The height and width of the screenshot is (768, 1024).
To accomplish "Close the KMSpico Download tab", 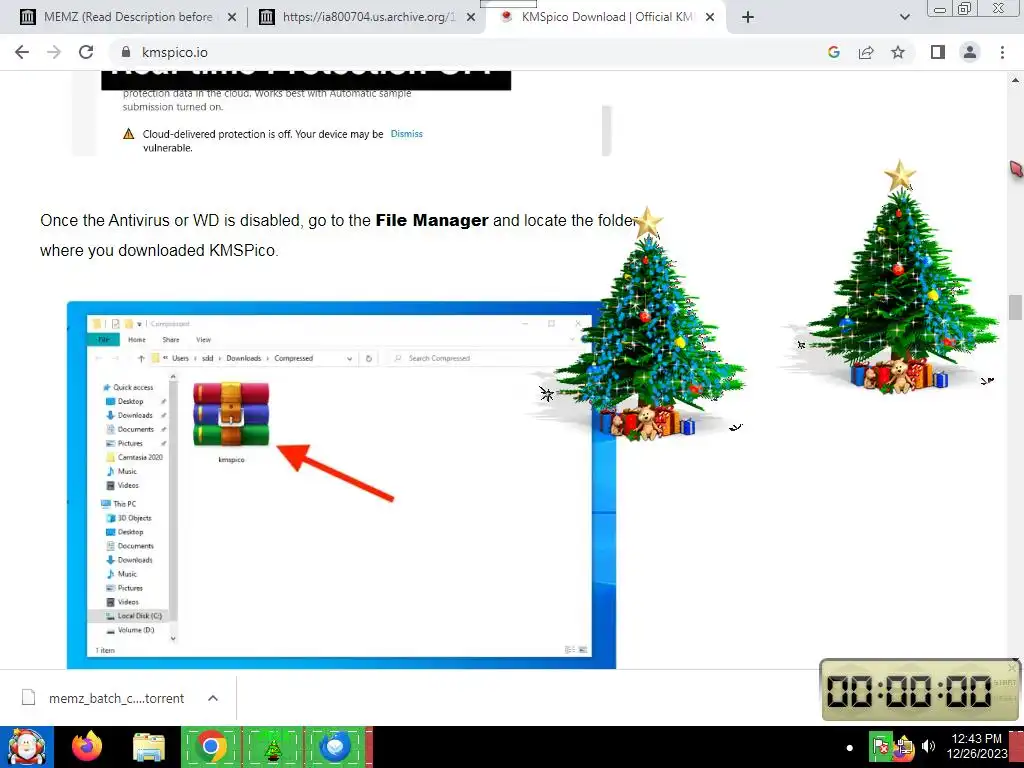I will pyautogui.click(x=710, y=18).
